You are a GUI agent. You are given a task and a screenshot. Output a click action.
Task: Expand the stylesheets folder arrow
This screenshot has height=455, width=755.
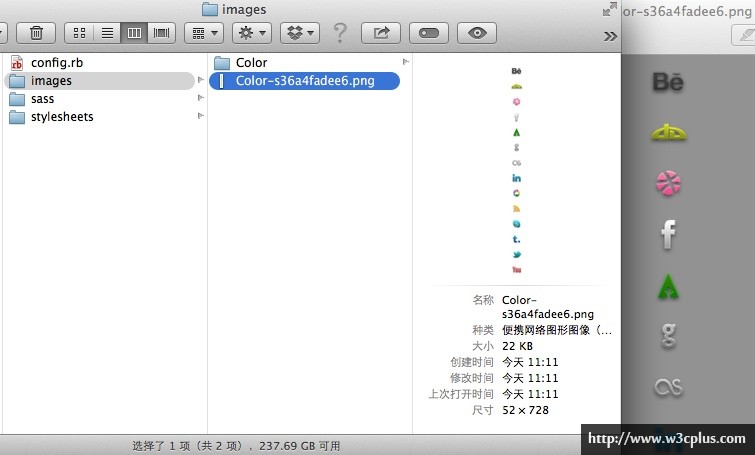tap(201, 116)
